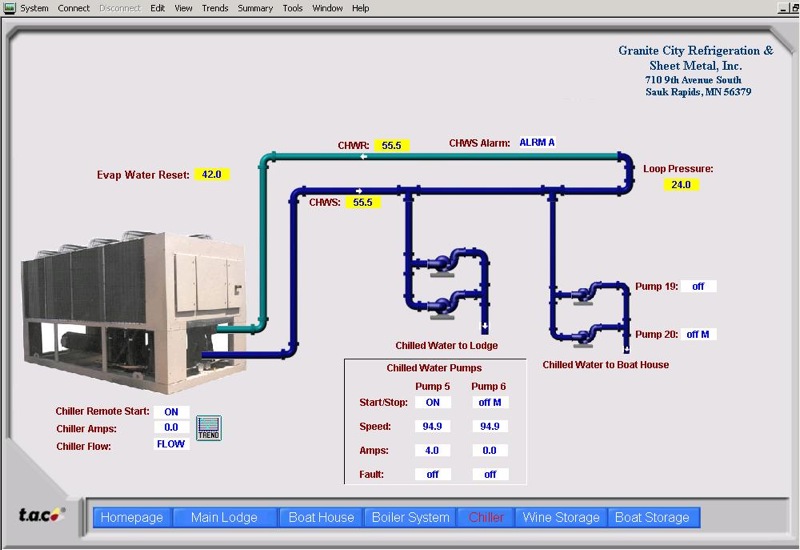Toggle Pump 5 Start/Stop ON value

(x=433, y=402)
